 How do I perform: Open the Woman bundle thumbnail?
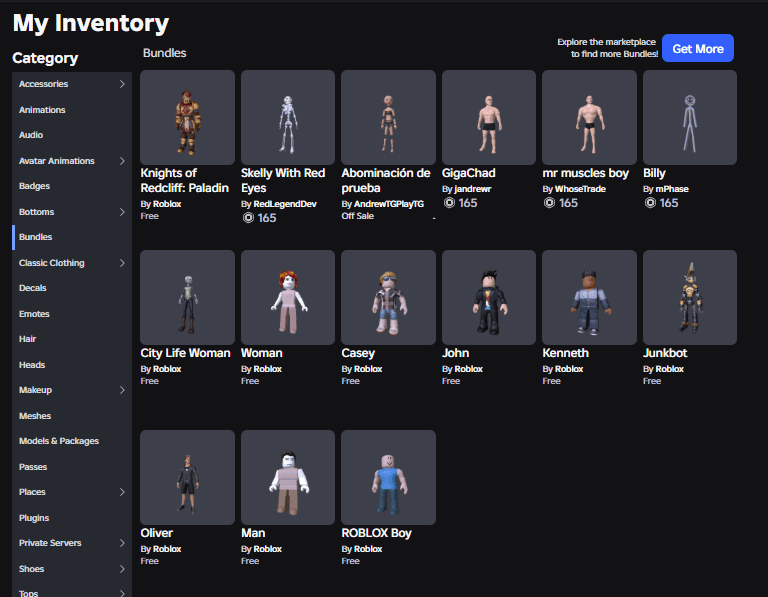(x=288, y=297)
